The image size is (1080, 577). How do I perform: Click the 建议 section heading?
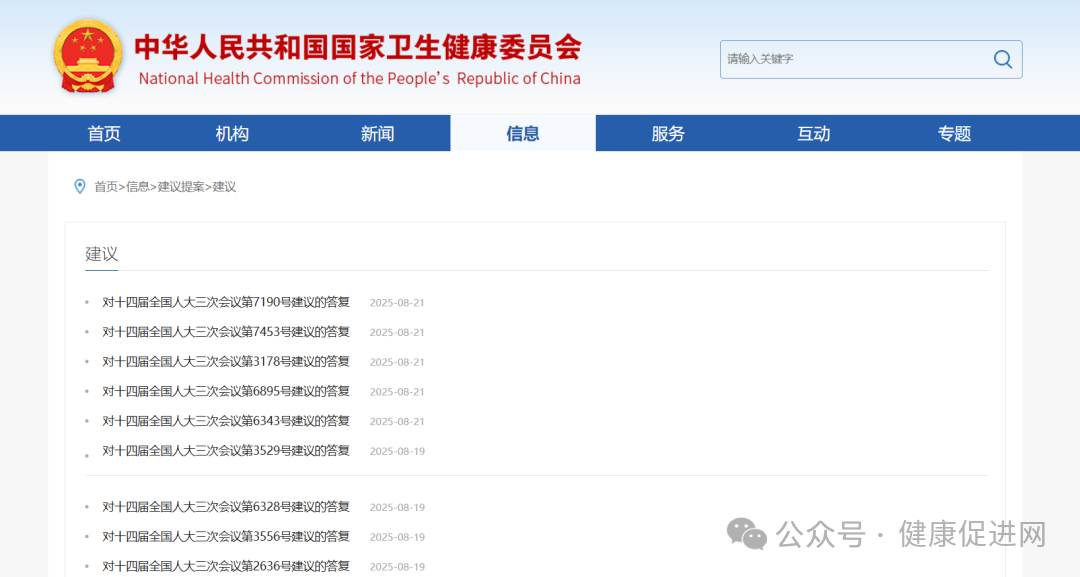(101, 253)
